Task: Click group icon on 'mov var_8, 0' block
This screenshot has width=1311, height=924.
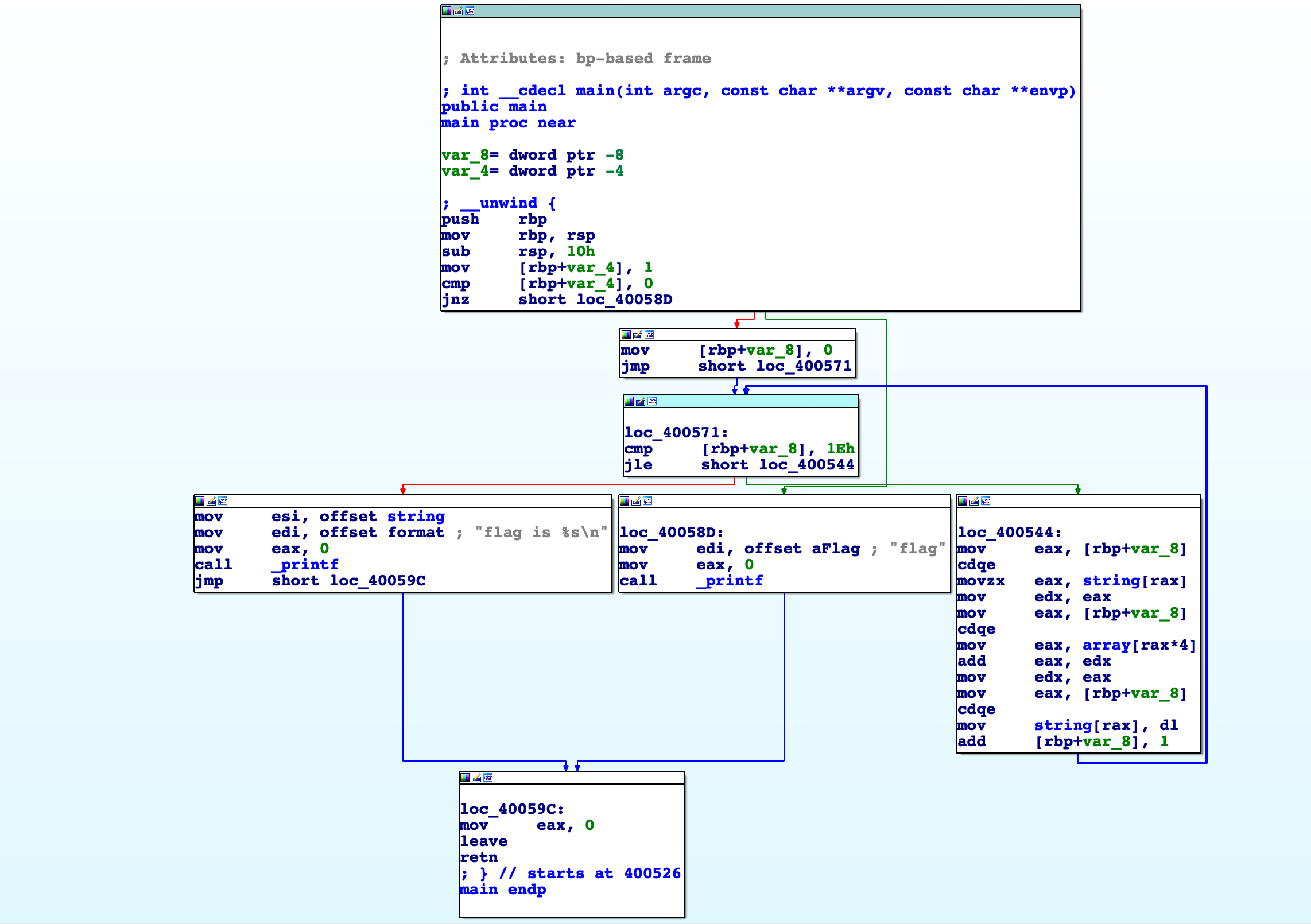Action: click(649, 335)
